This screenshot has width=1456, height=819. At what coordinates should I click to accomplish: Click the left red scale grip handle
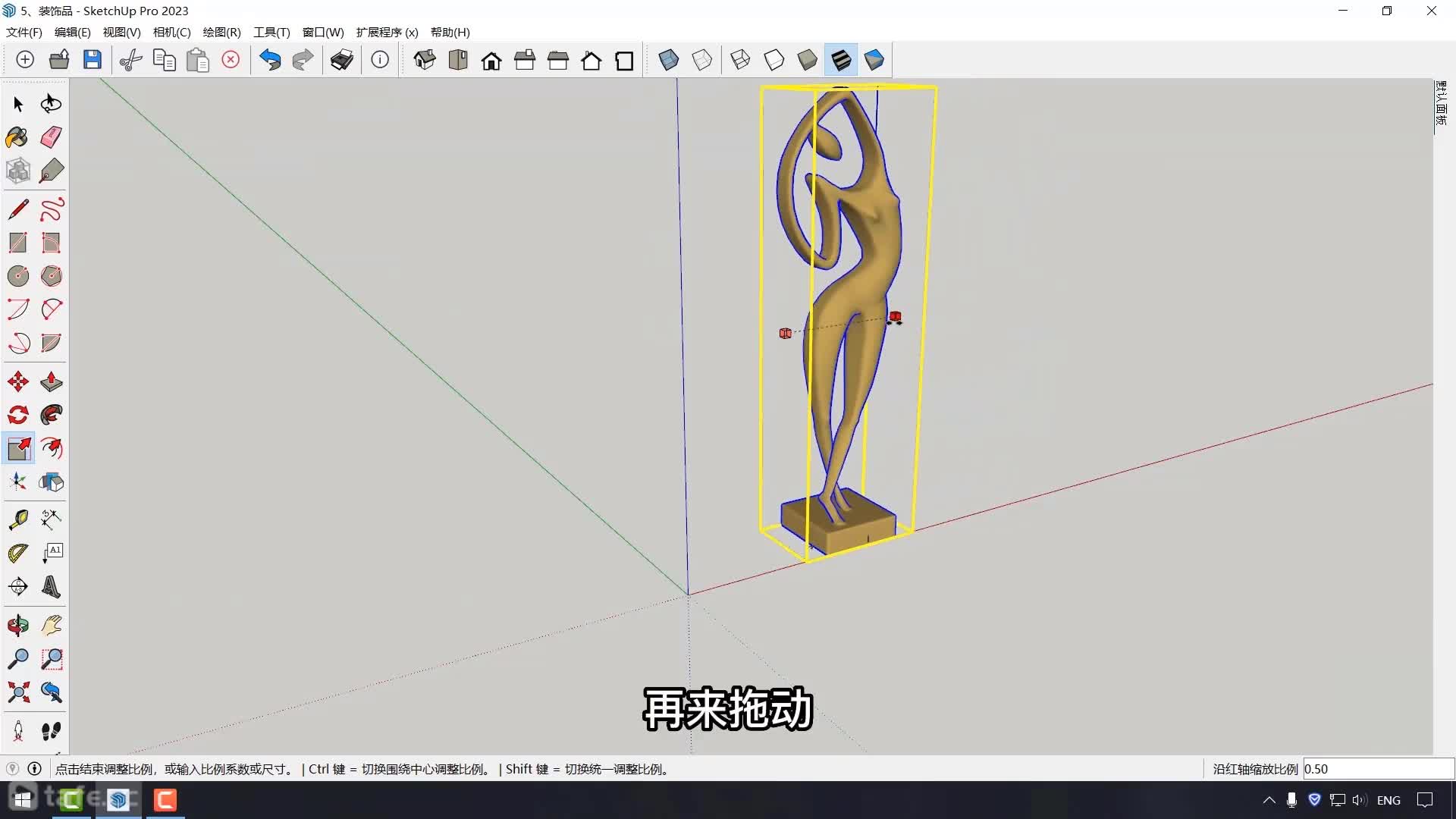point(786,334)
